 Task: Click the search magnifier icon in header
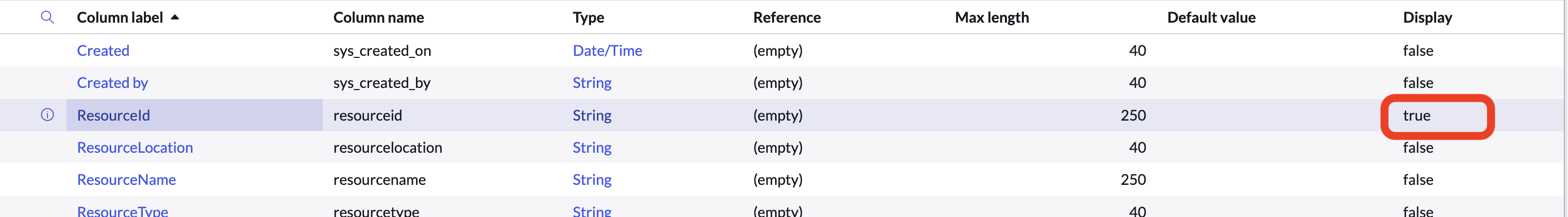pyautogui.click(x=47, y=17)
